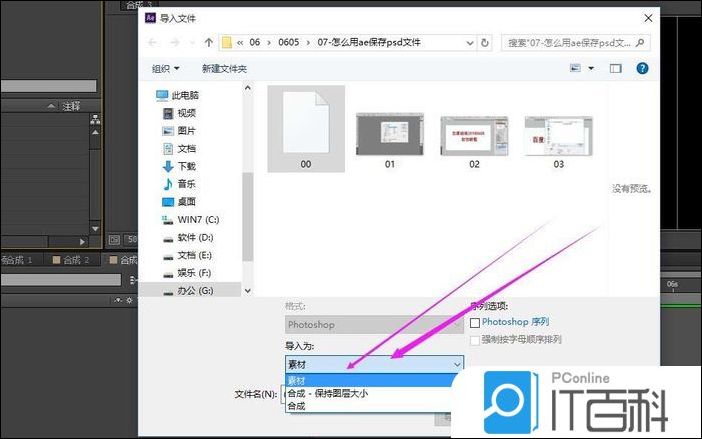
Task: Select drive WIN7 (C:)
Action: 191,220
